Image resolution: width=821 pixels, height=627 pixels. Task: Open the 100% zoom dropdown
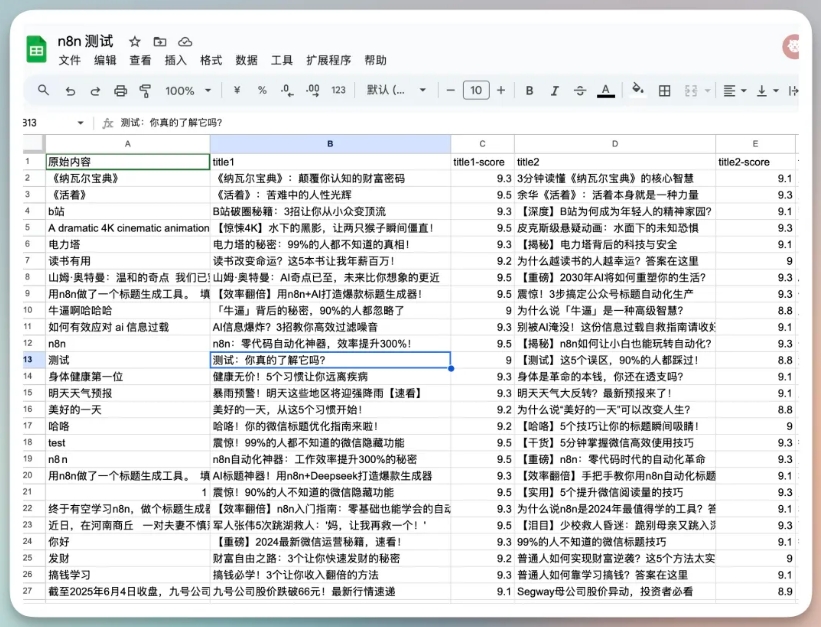coord(188,91)
